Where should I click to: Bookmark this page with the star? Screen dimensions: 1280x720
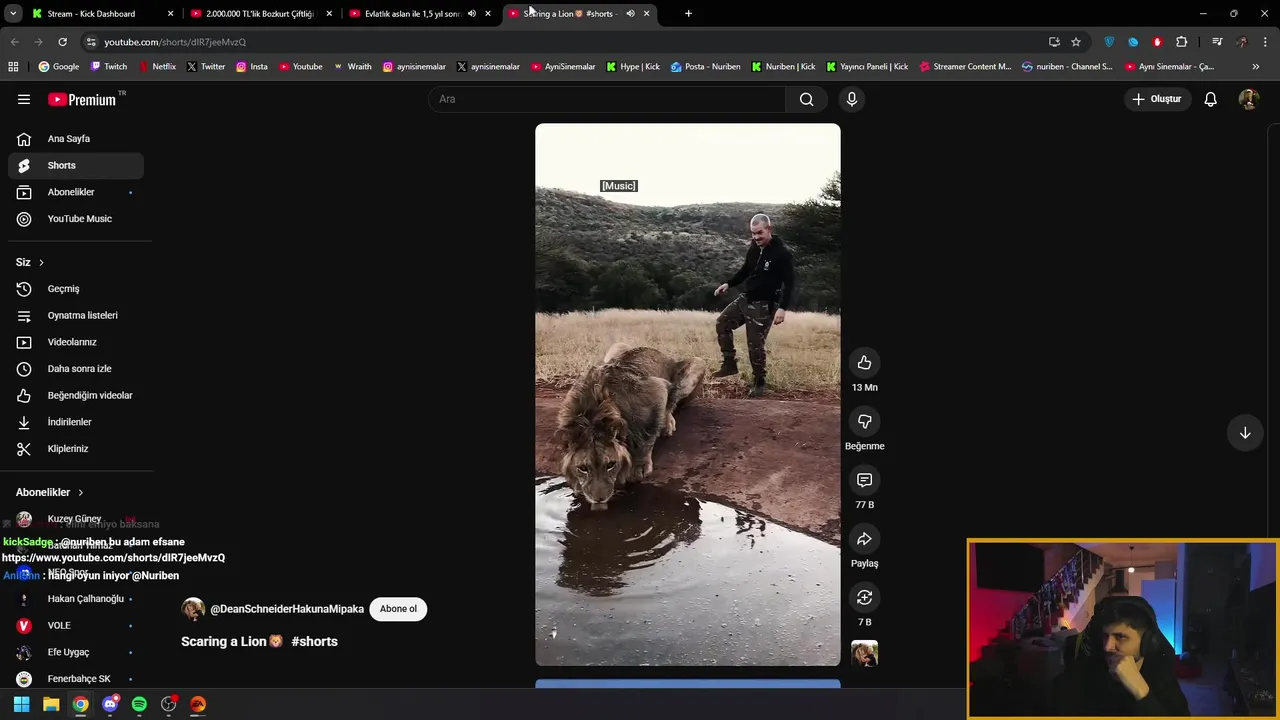tap(1076, 42)
